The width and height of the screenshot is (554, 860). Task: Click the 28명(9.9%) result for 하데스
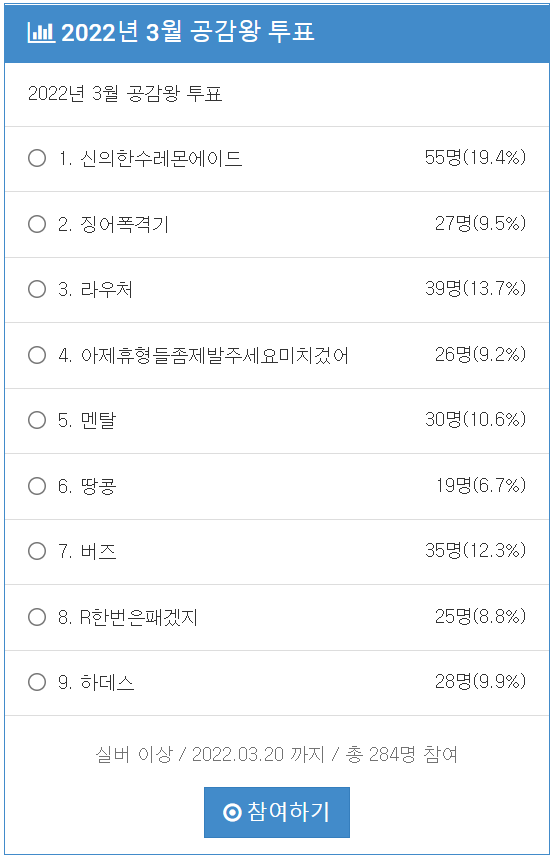pos(480,682)
